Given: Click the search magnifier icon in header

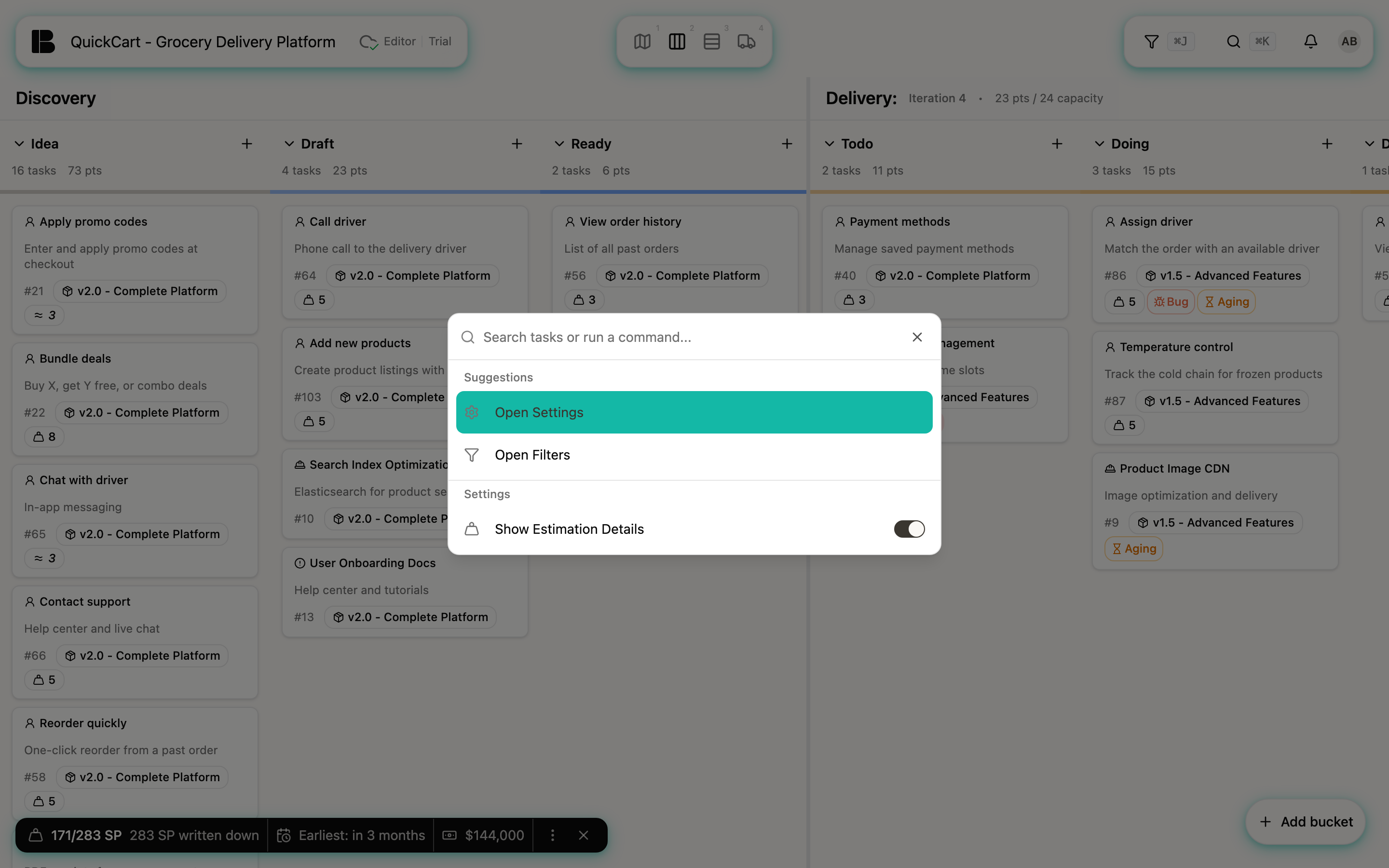Looking at the screenshot, I should (x=1233, y=41).
